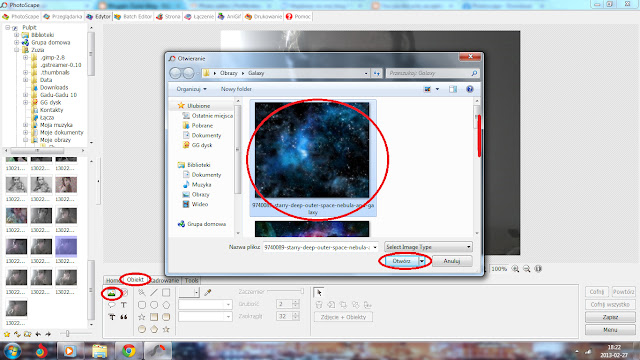640x360 pixels.
Task: Open the Drukowanie tab
Action: pyautogui.click(x=263, y=17)
